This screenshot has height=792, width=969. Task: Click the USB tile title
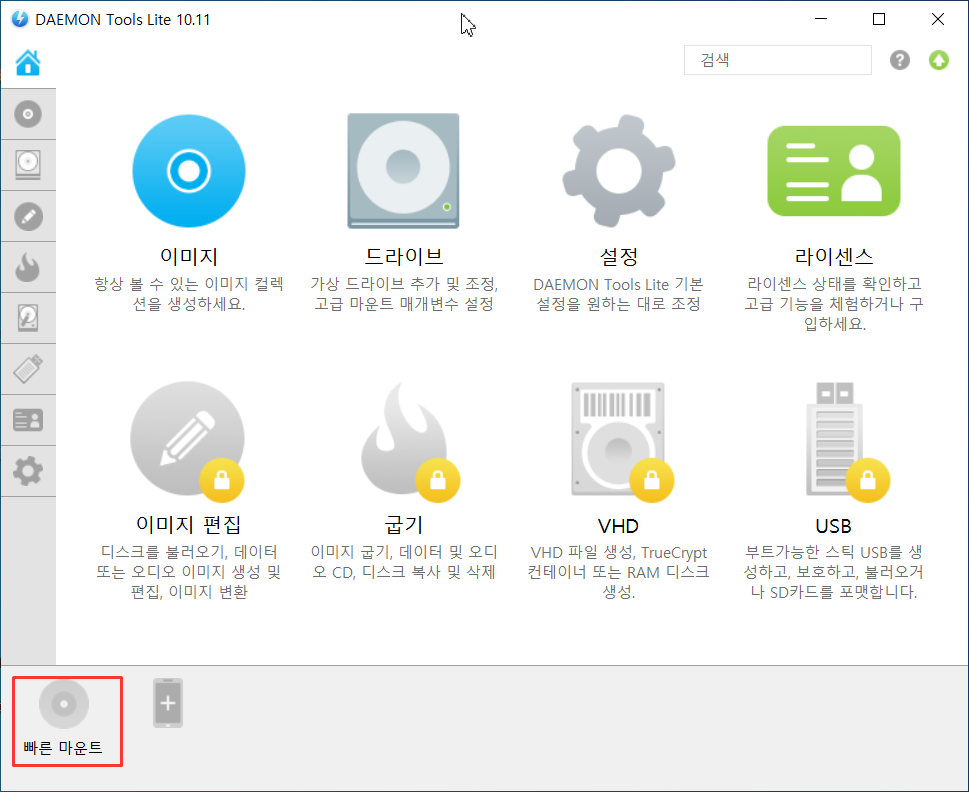834,526
